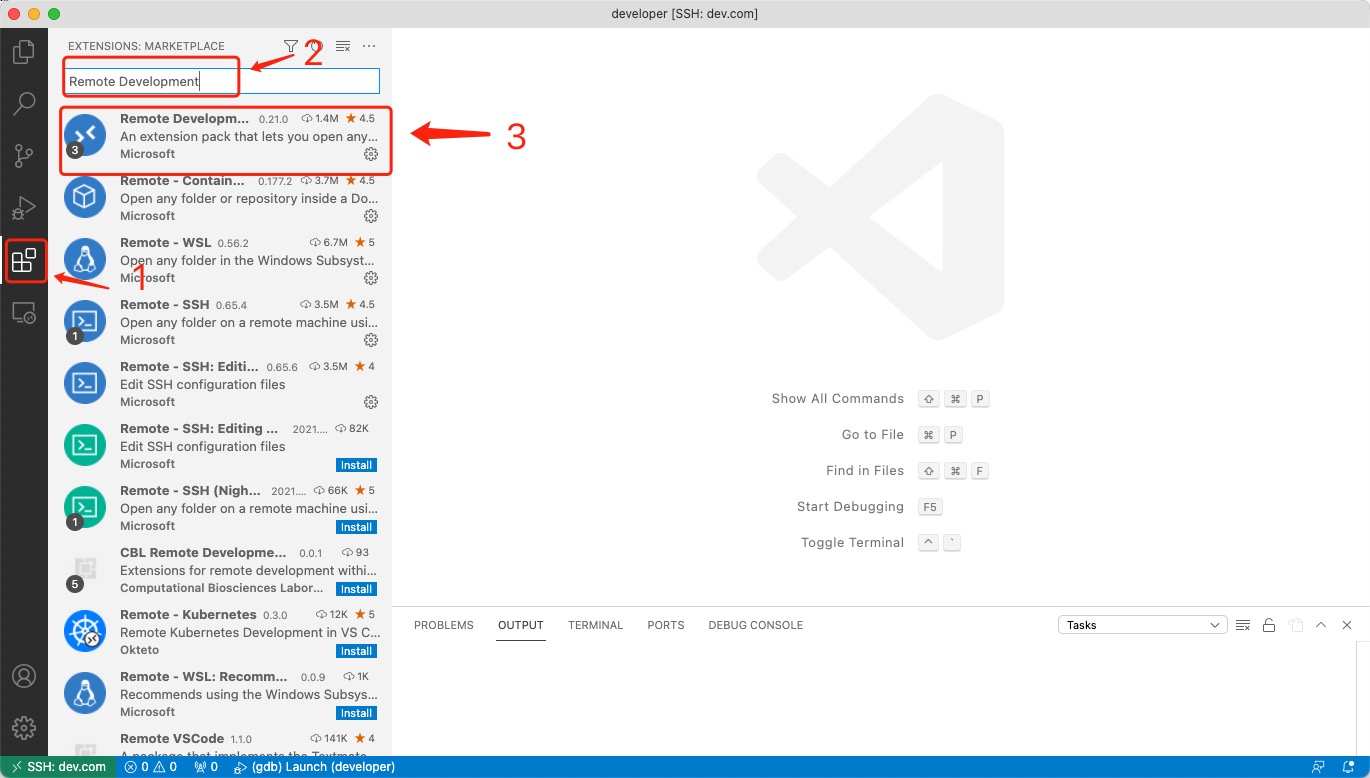The height and width of the screenshot is (778, 1370).
Task: Click the filter extensions funnel icon
Action: [x=290, y=46]
